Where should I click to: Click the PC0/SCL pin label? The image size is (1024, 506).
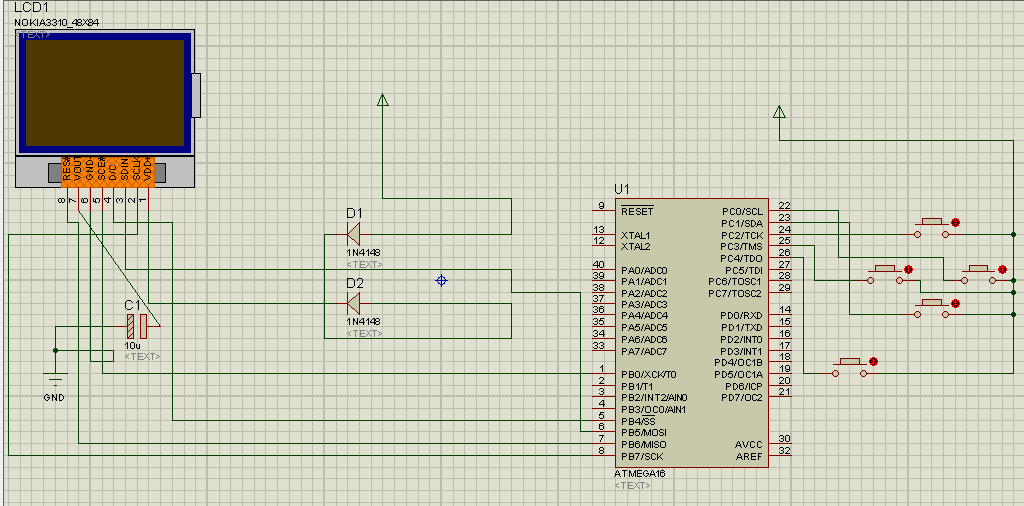click(742, 212)
